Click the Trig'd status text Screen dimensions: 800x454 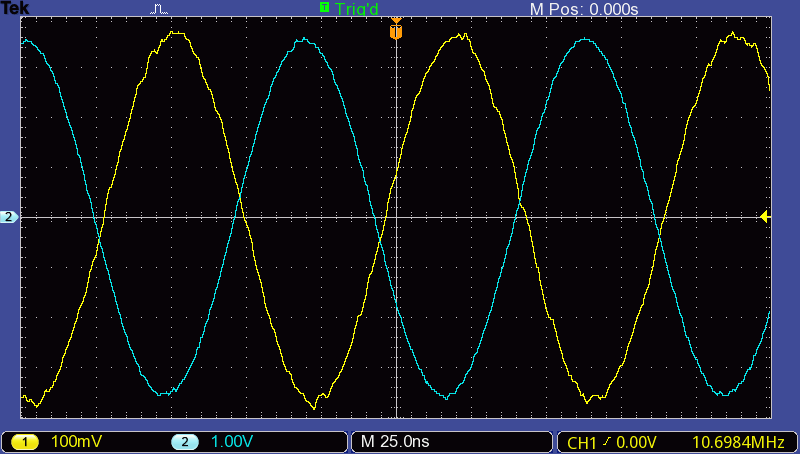356,9
